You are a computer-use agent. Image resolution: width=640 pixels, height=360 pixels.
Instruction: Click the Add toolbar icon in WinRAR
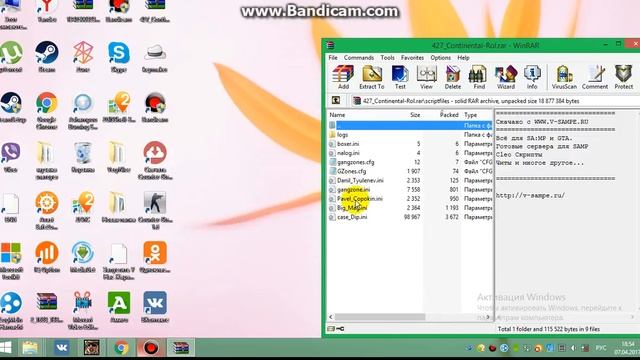tap(343, 77)
